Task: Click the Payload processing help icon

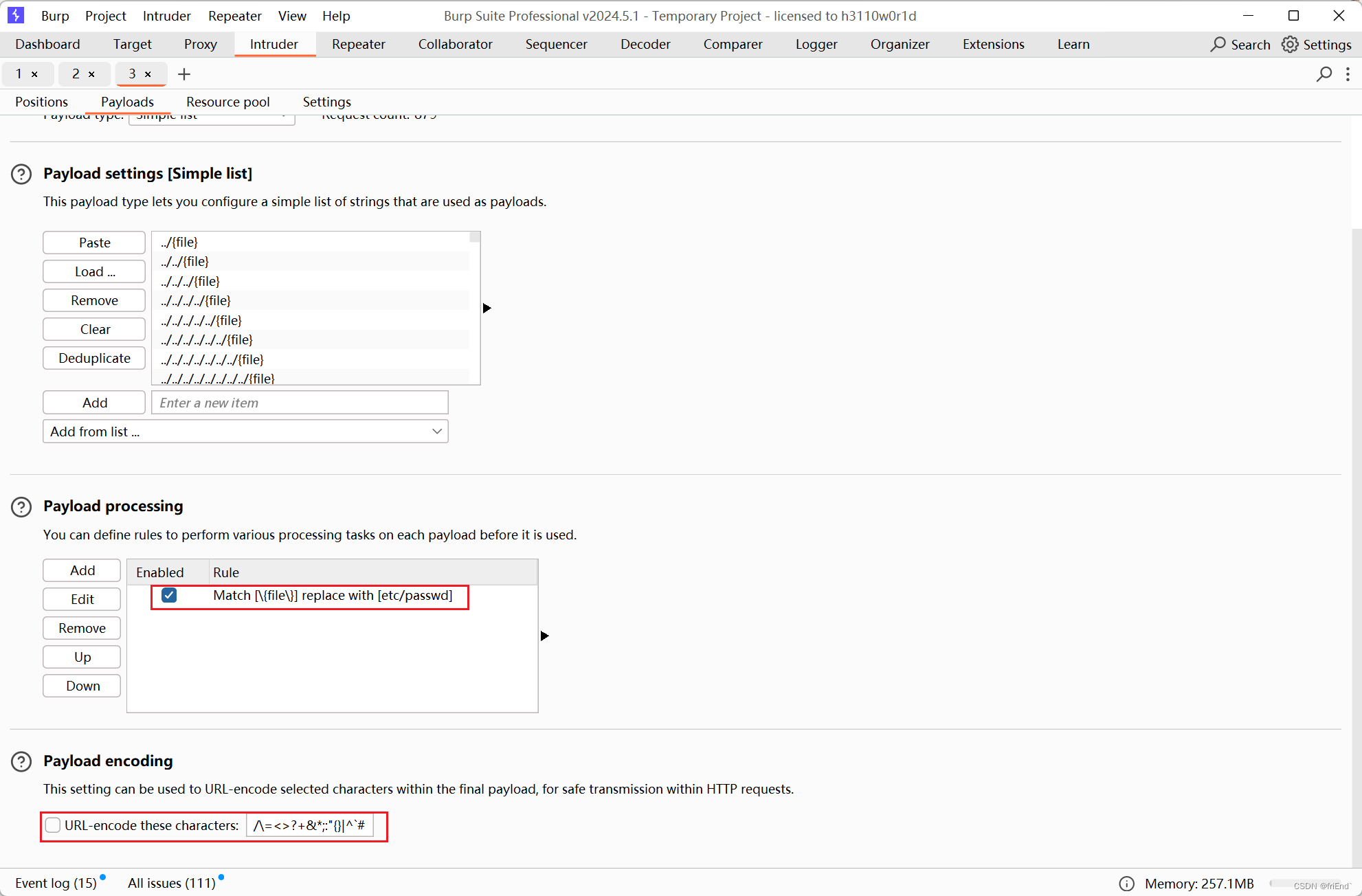Action: 21,507
